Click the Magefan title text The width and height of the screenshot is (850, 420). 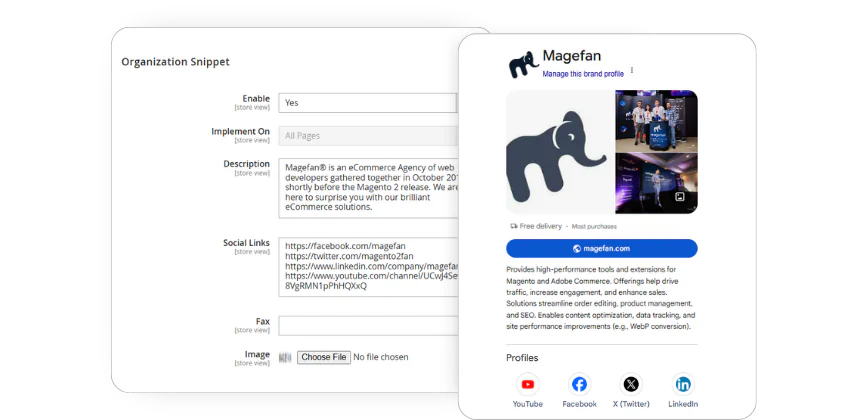(x=572, y=56)
